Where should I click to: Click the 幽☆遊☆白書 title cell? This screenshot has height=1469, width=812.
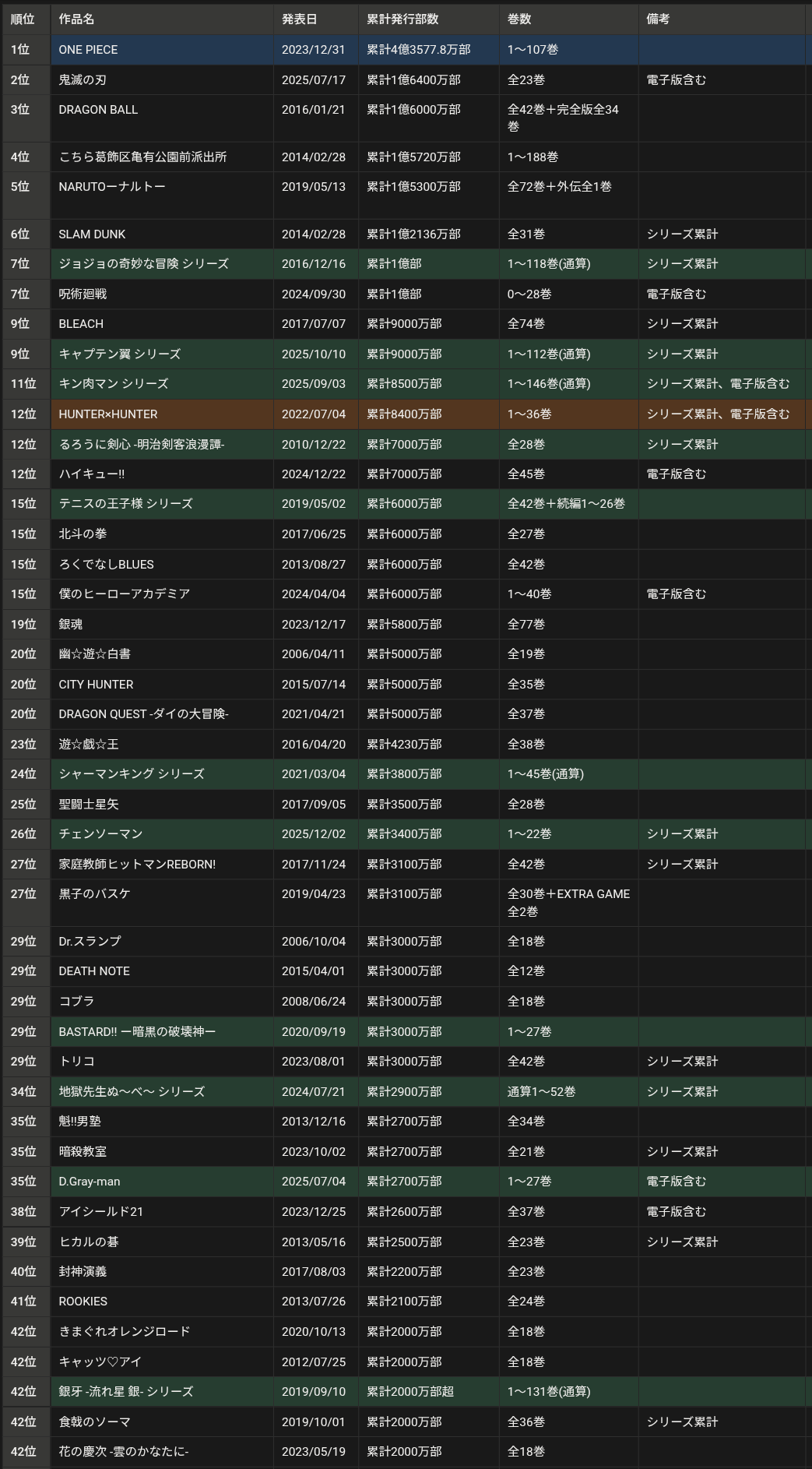(162, 653)
